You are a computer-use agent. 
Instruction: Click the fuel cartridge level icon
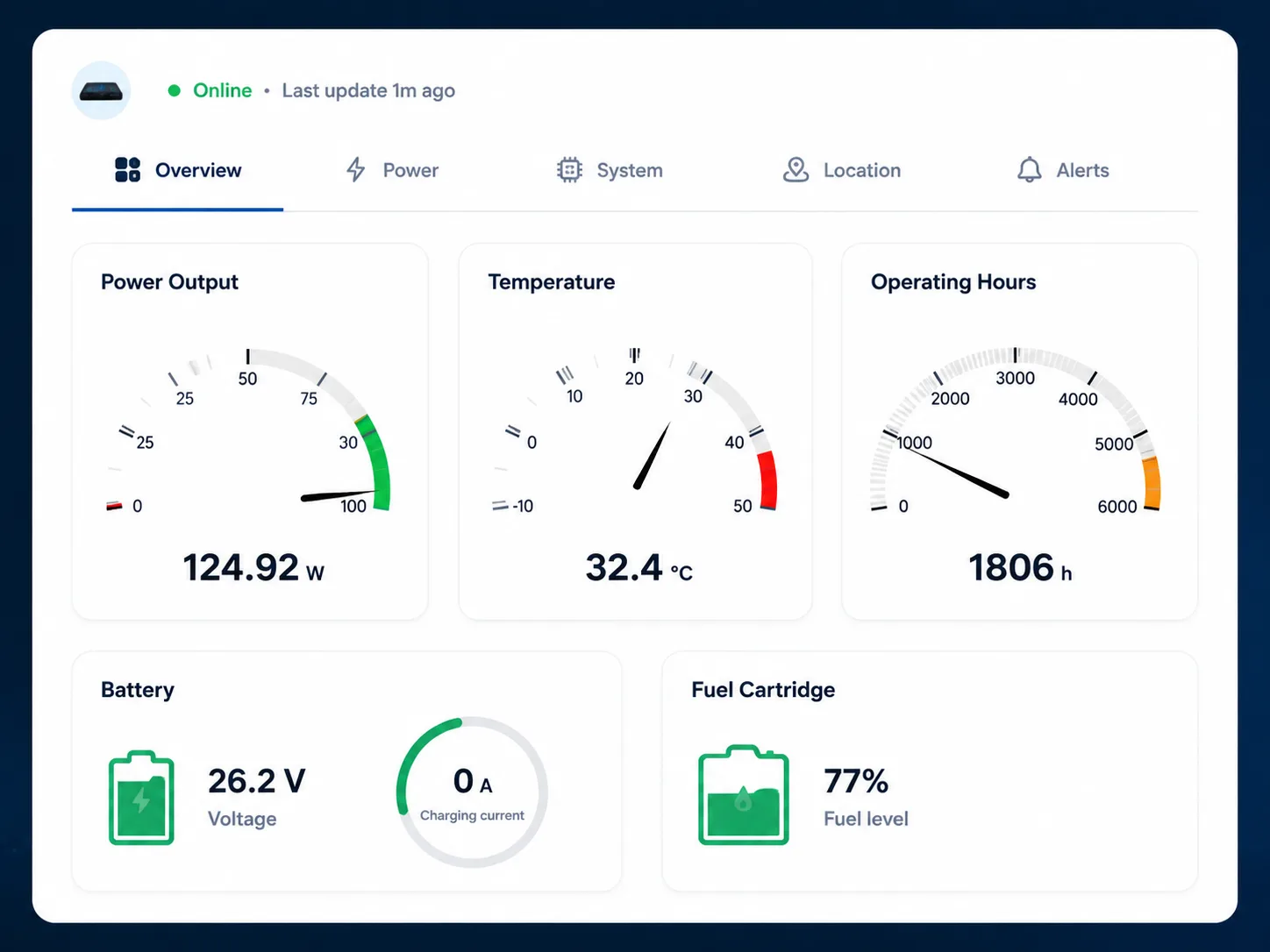click(744, 795)
